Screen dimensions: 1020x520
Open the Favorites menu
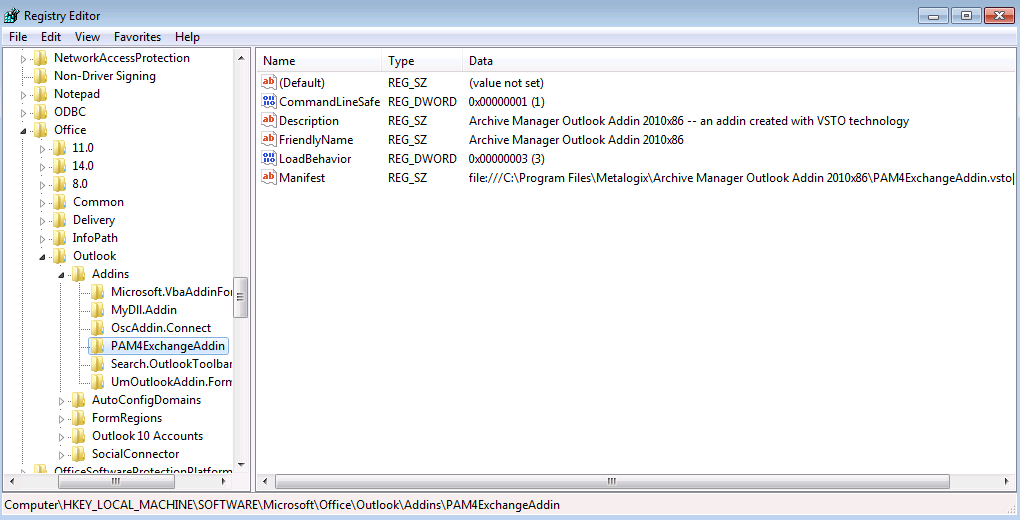(x=137, y=37)
